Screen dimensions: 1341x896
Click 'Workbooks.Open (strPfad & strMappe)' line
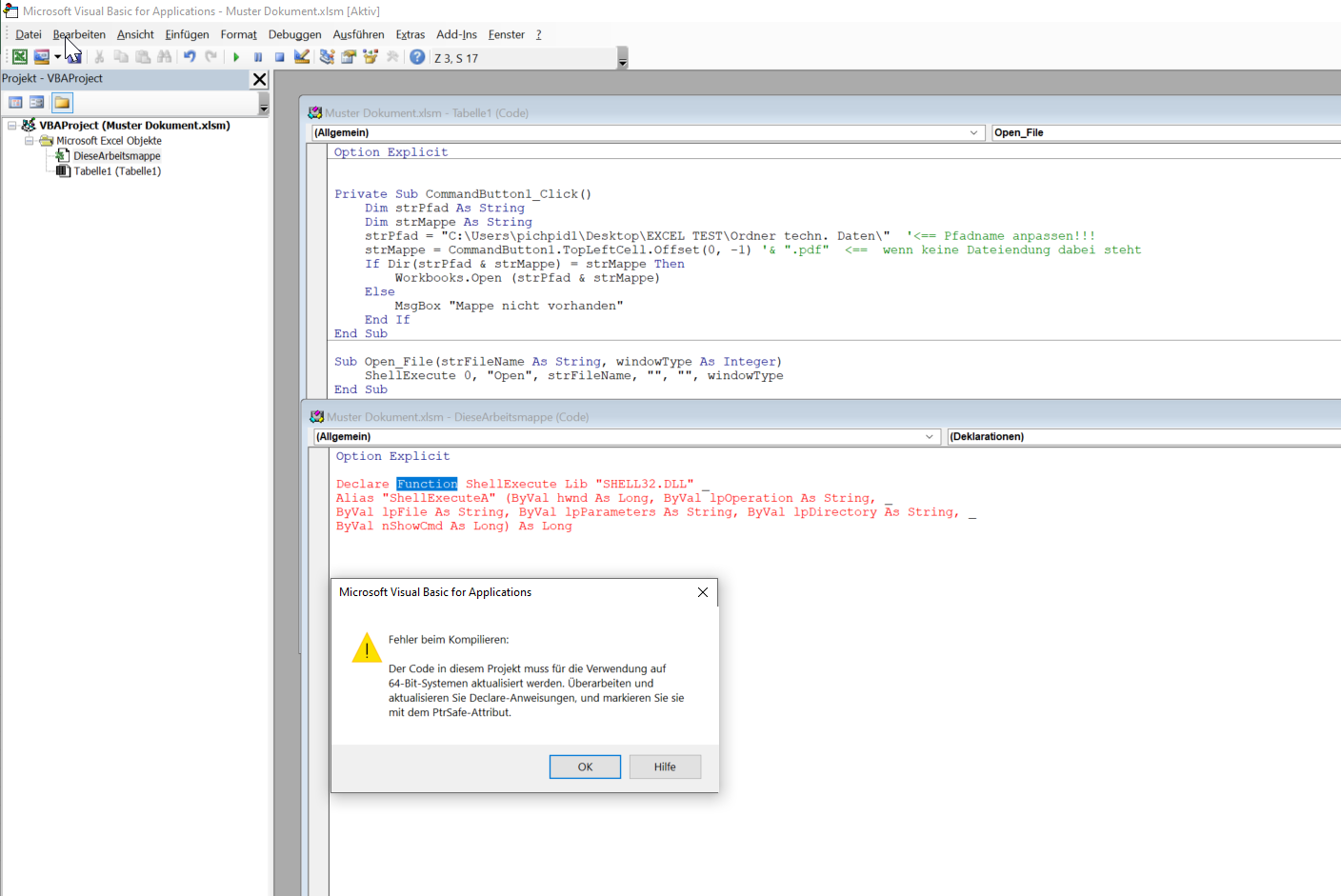(528, 278)
